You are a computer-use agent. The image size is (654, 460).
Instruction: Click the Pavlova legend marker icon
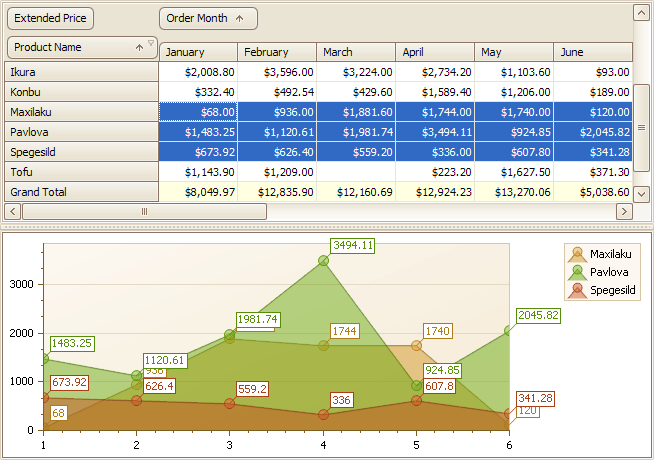tap(576, 272)
